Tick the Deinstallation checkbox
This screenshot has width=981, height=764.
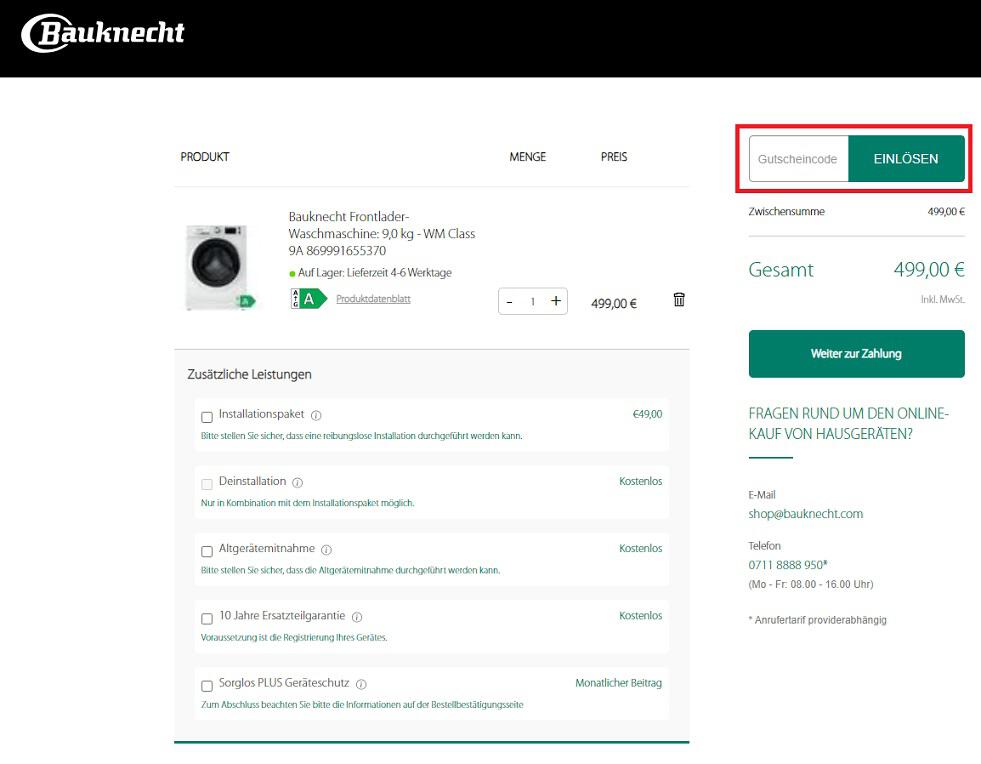click(x=207, y=484)
